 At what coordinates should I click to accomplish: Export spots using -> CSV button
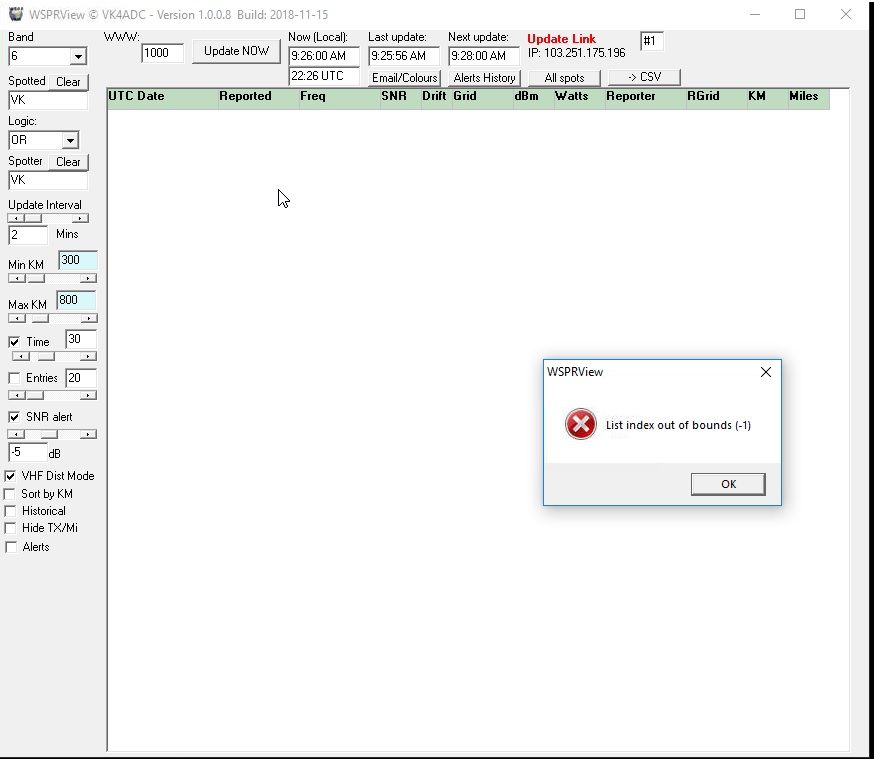click(644, 77)
